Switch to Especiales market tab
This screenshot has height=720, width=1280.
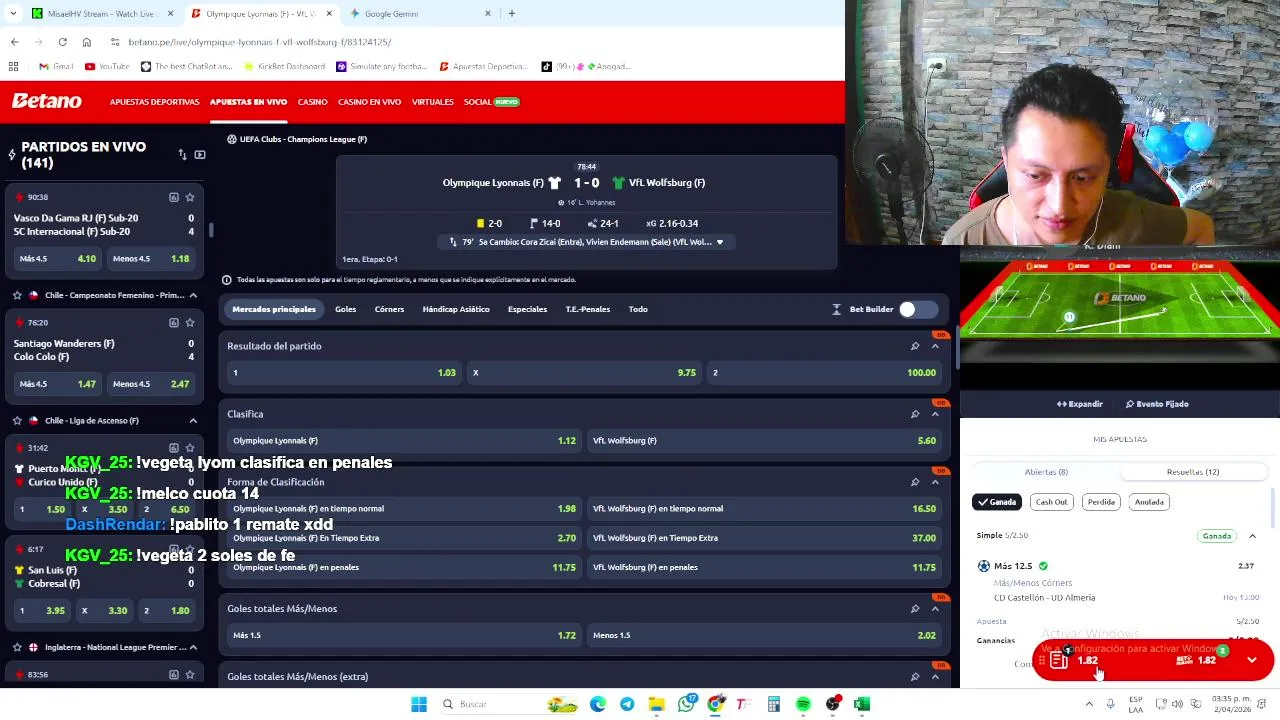527,309
